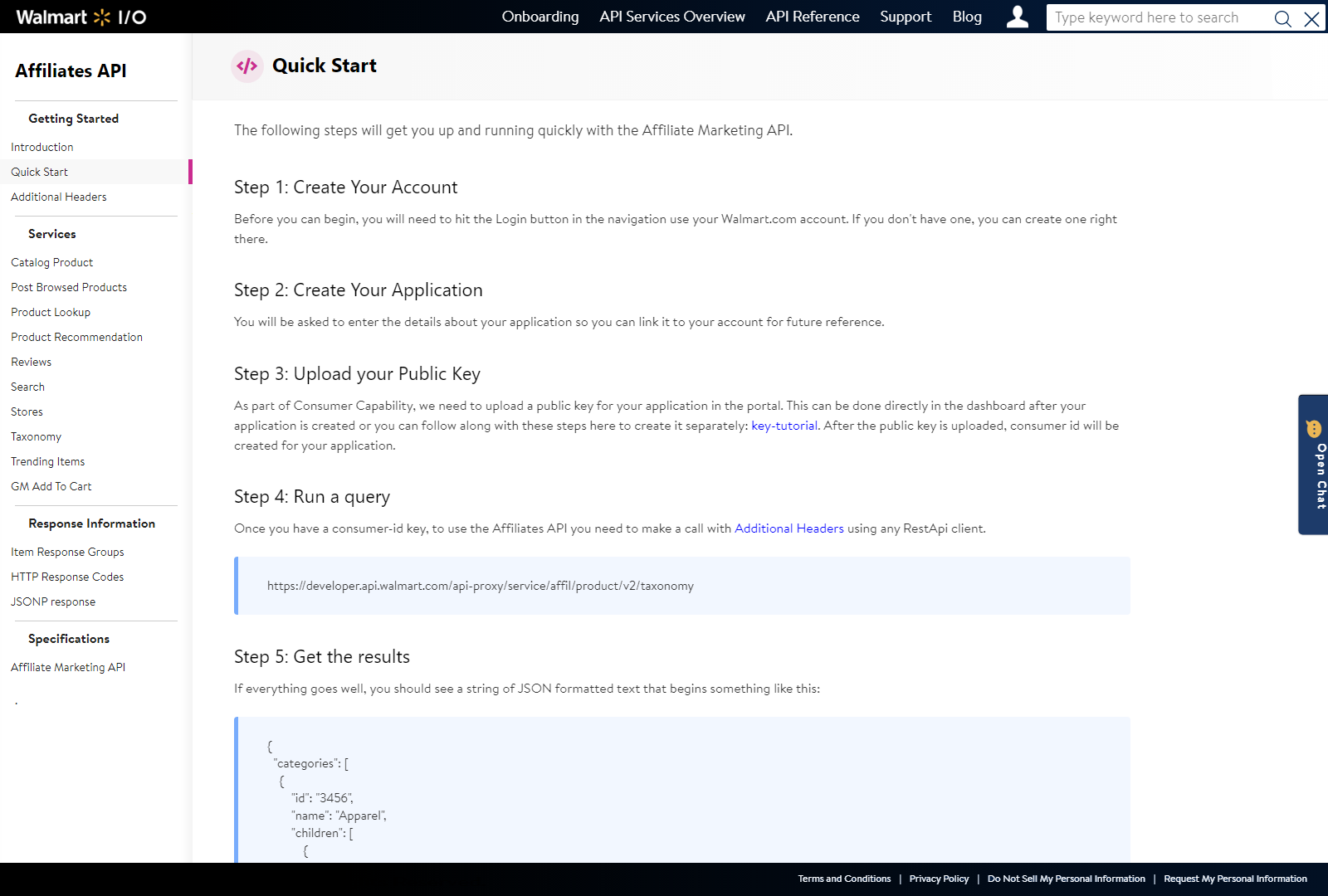Click the Getting Started section header
This screenshot has height=896, width=1328.
74,119
